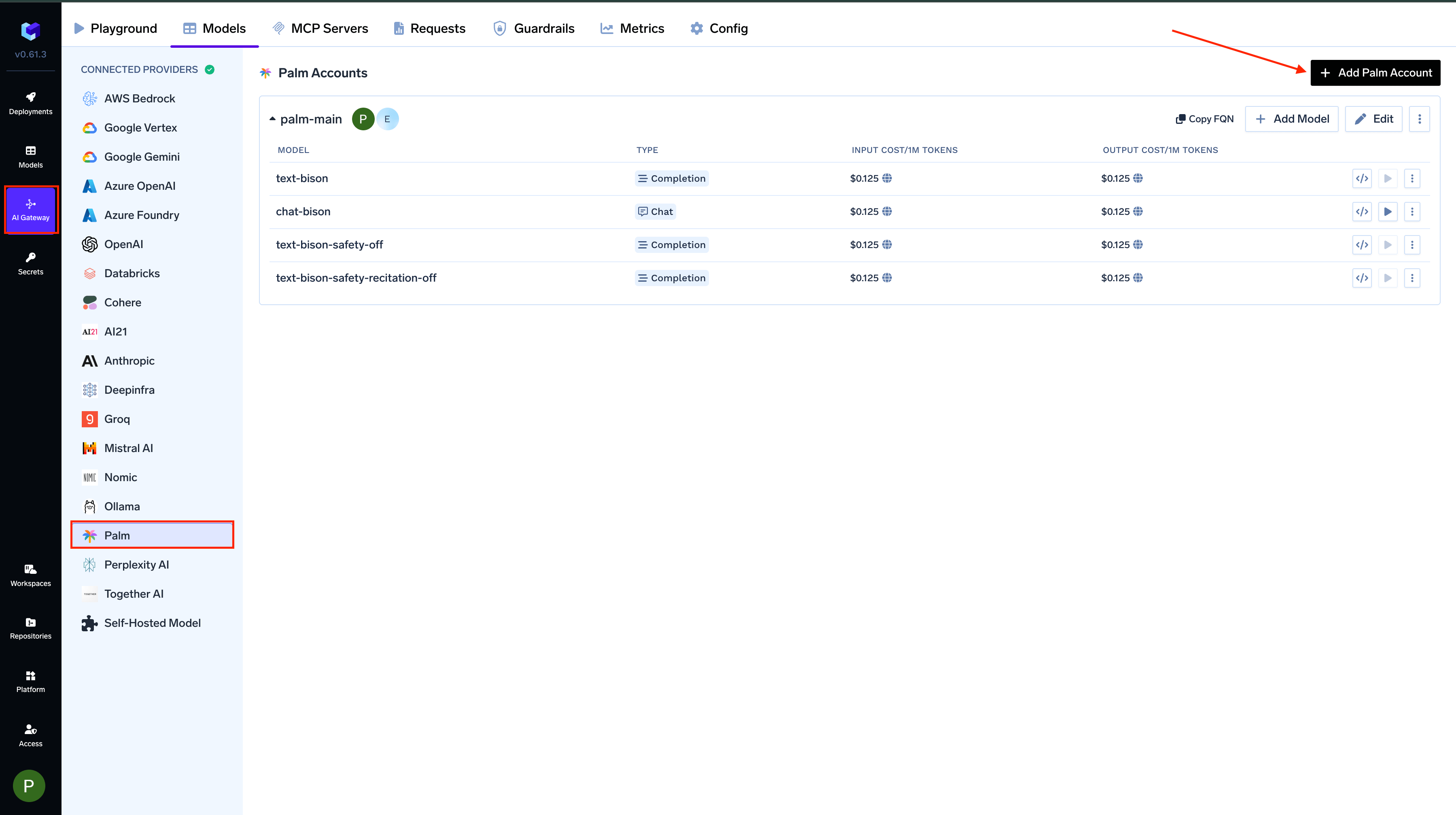The width and height of the screenshot is (1456, 815).
Task: Click the green P collaborator avatar on palm-main
Action: coord(363,119)
